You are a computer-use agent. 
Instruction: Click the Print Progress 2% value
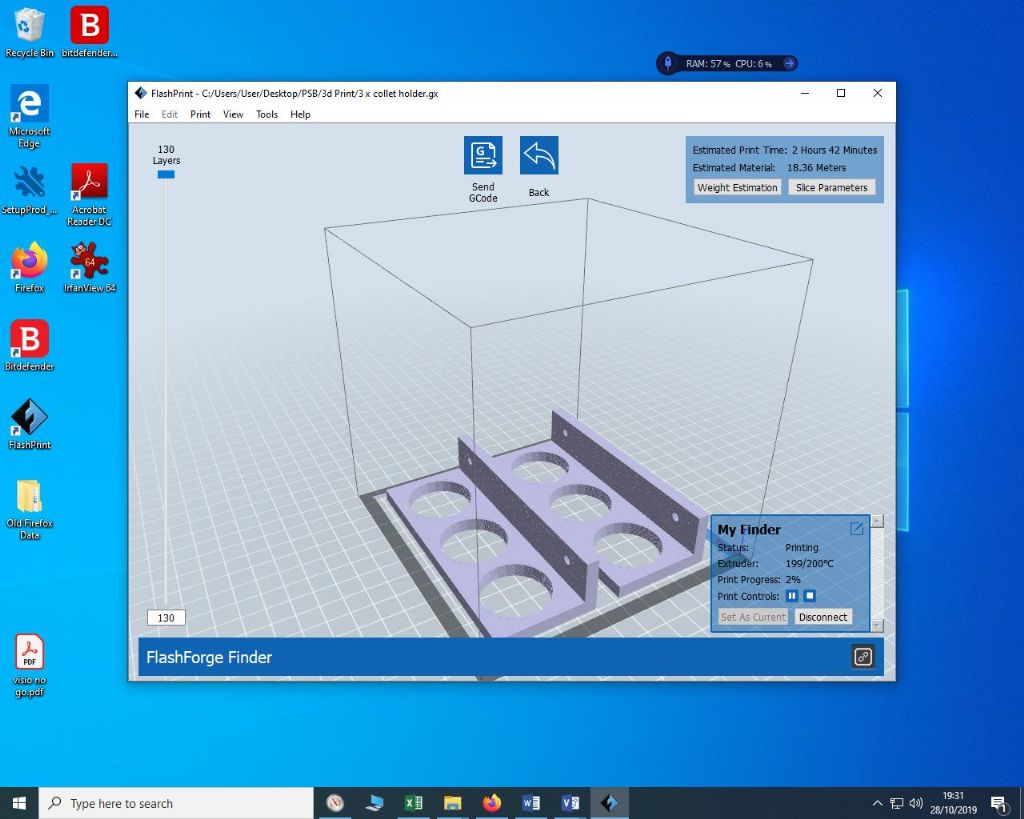coord(792,579)
